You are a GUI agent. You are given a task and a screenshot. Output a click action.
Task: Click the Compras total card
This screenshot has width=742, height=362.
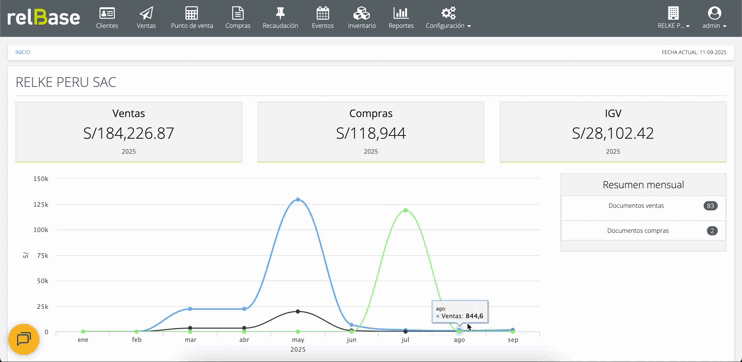(x=371, y=132)
